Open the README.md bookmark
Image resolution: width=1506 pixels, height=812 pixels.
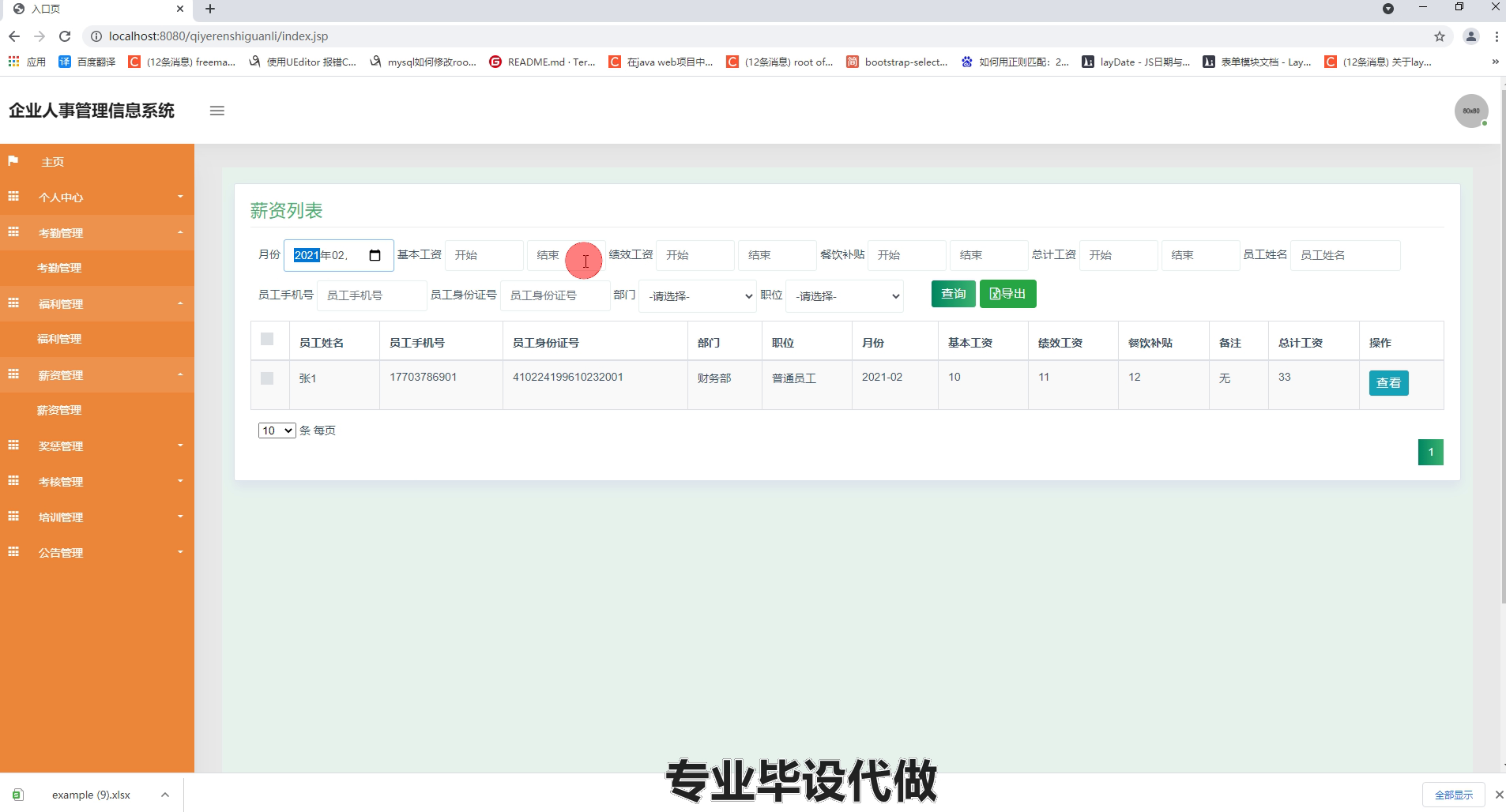click(x=543, y=62)
